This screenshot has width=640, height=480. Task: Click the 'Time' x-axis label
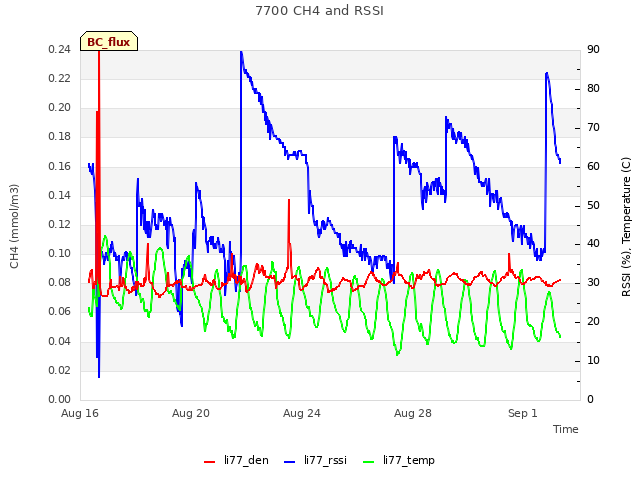click(x=566, y=429)
